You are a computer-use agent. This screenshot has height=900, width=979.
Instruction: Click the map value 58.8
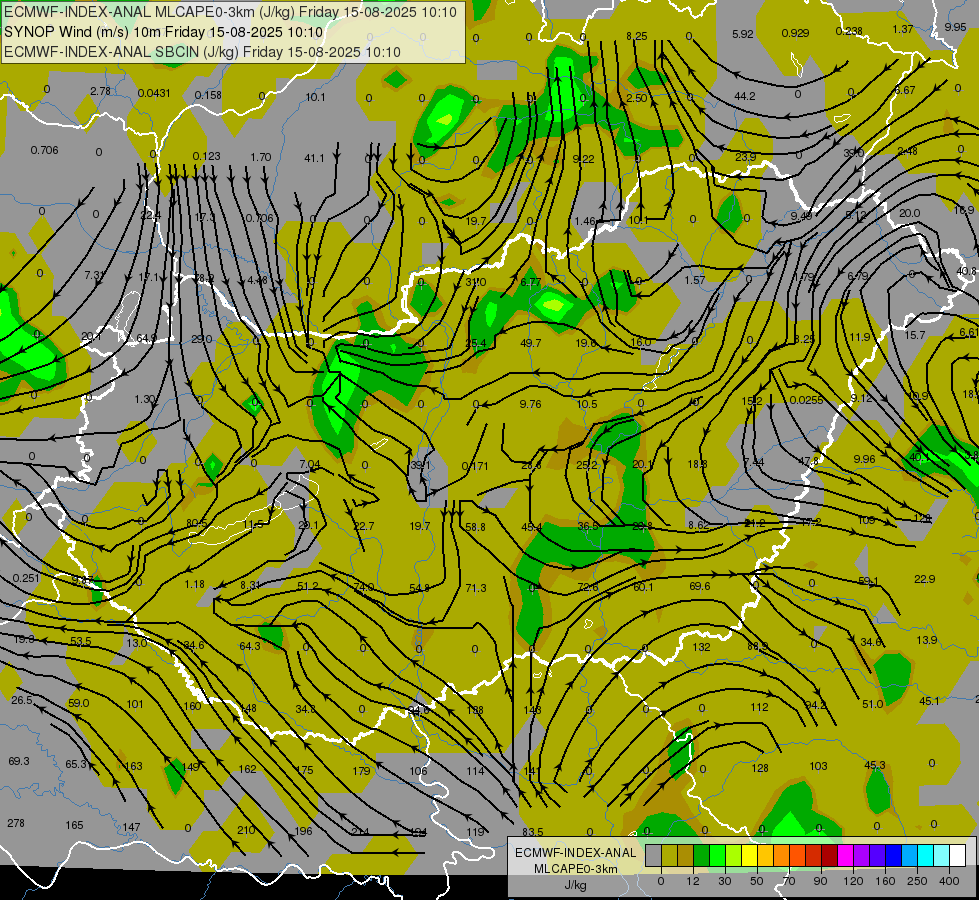[475, 527]
